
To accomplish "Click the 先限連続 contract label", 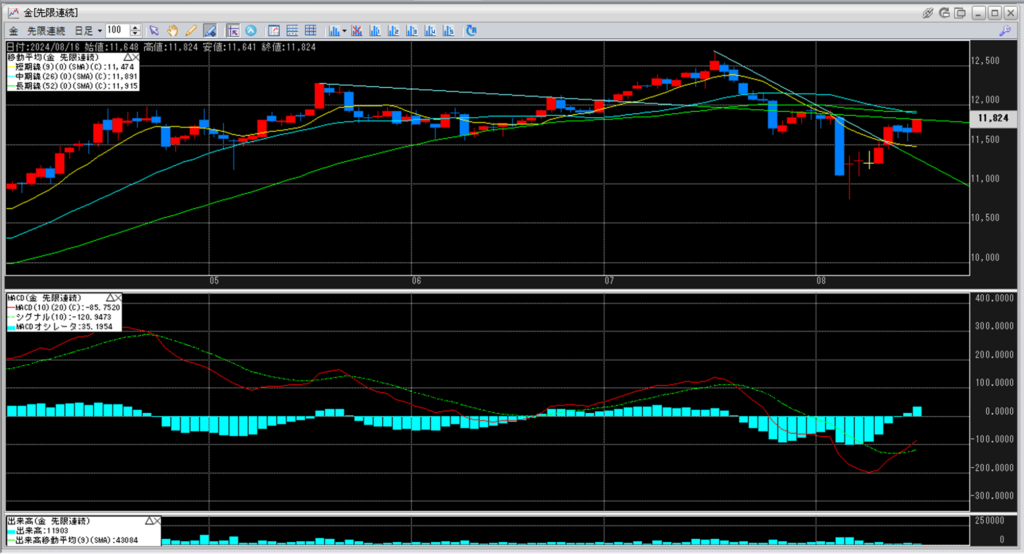I will (x=46, y=30).
